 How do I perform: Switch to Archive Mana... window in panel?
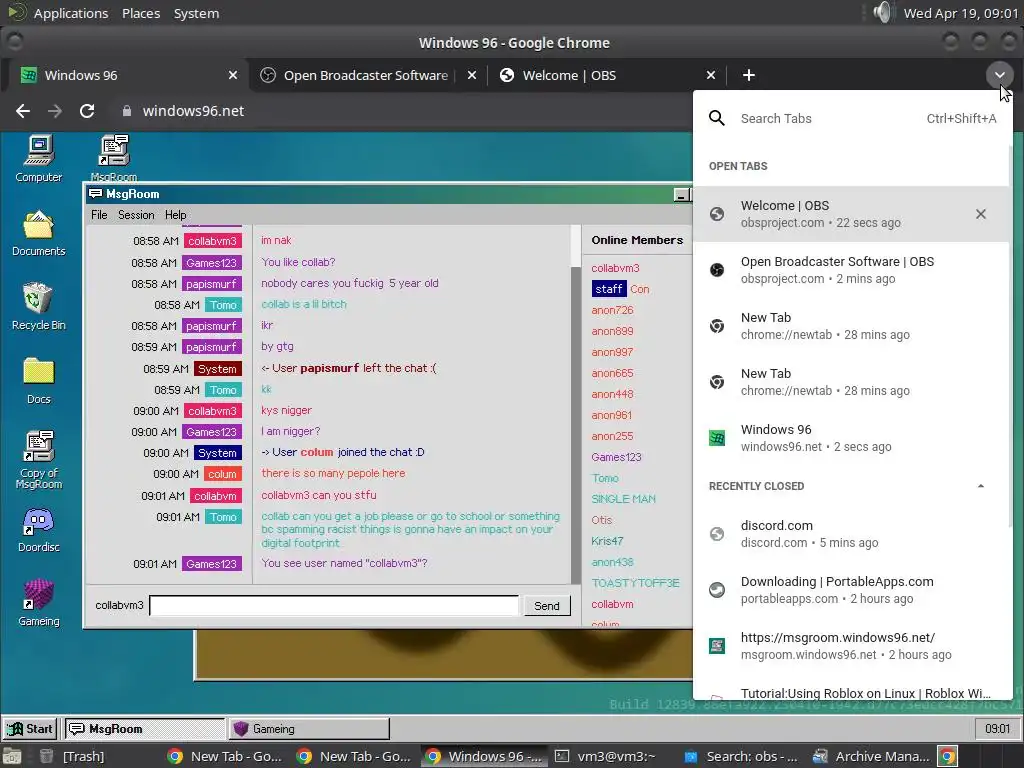pos(872,756)
